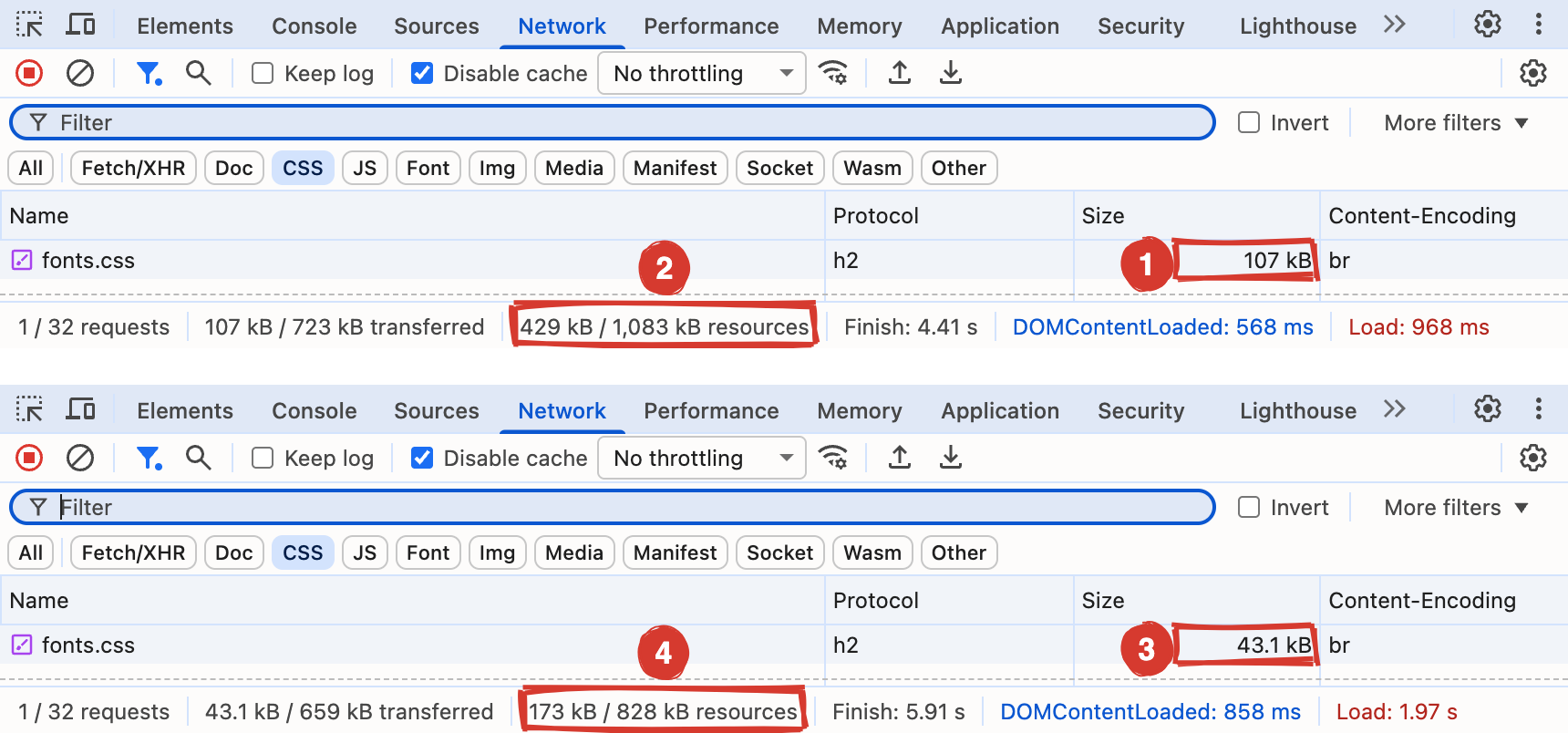
Task: Switch to Elements tab in the upper panel
Action: [185, 26]
